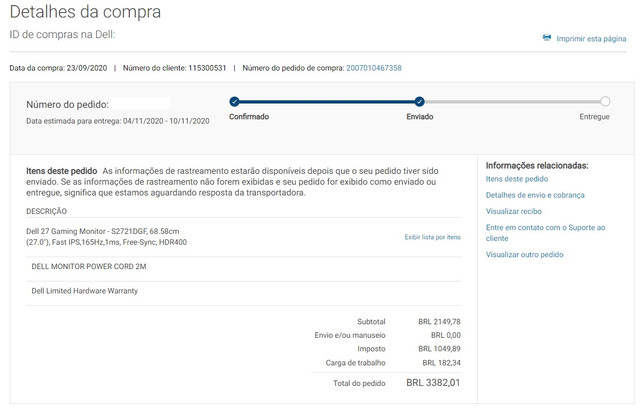The image size is (640, 411).
Task: Contact Suporte ao cliente link
Action: pyautogui.click(x=545, y=233)
